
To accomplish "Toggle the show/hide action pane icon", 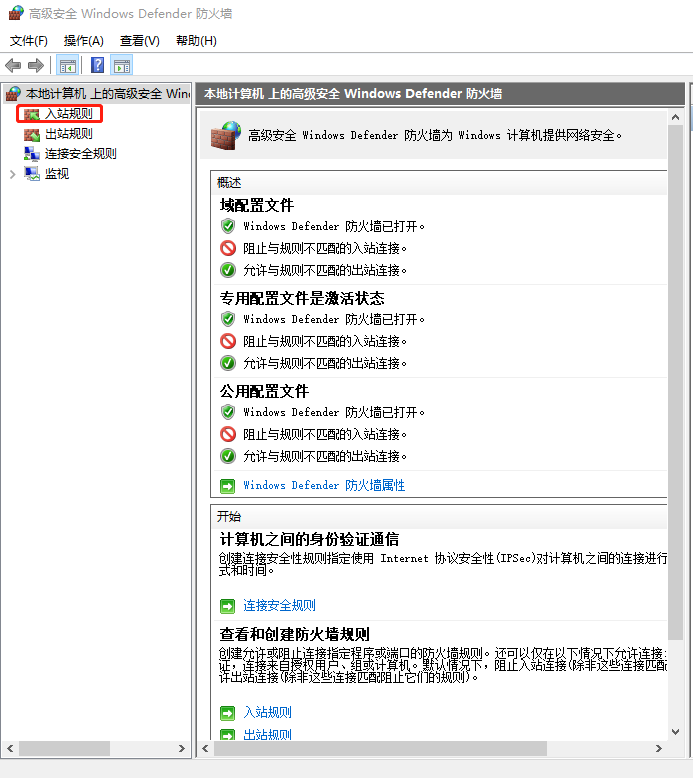I will (x=122, y=65).
